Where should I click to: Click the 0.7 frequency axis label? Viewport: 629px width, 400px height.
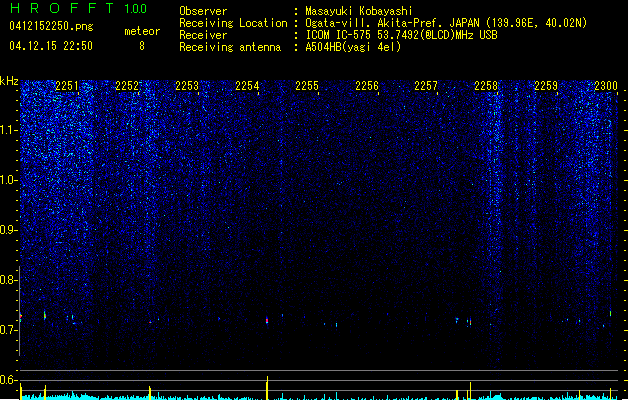(9, 330)
